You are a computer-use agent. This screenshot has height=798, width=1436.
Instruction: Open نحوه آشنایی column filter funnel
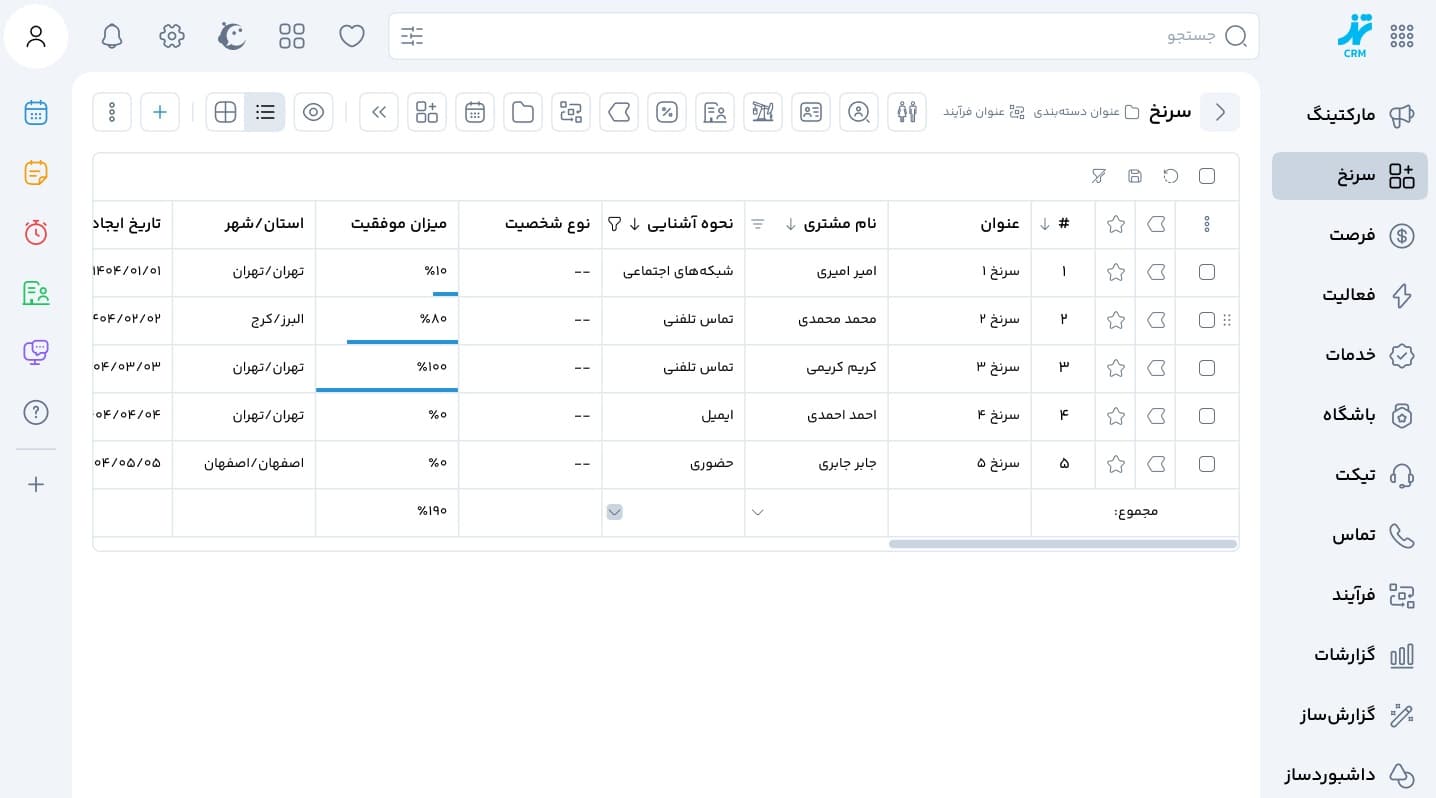(x=615, y=224)
